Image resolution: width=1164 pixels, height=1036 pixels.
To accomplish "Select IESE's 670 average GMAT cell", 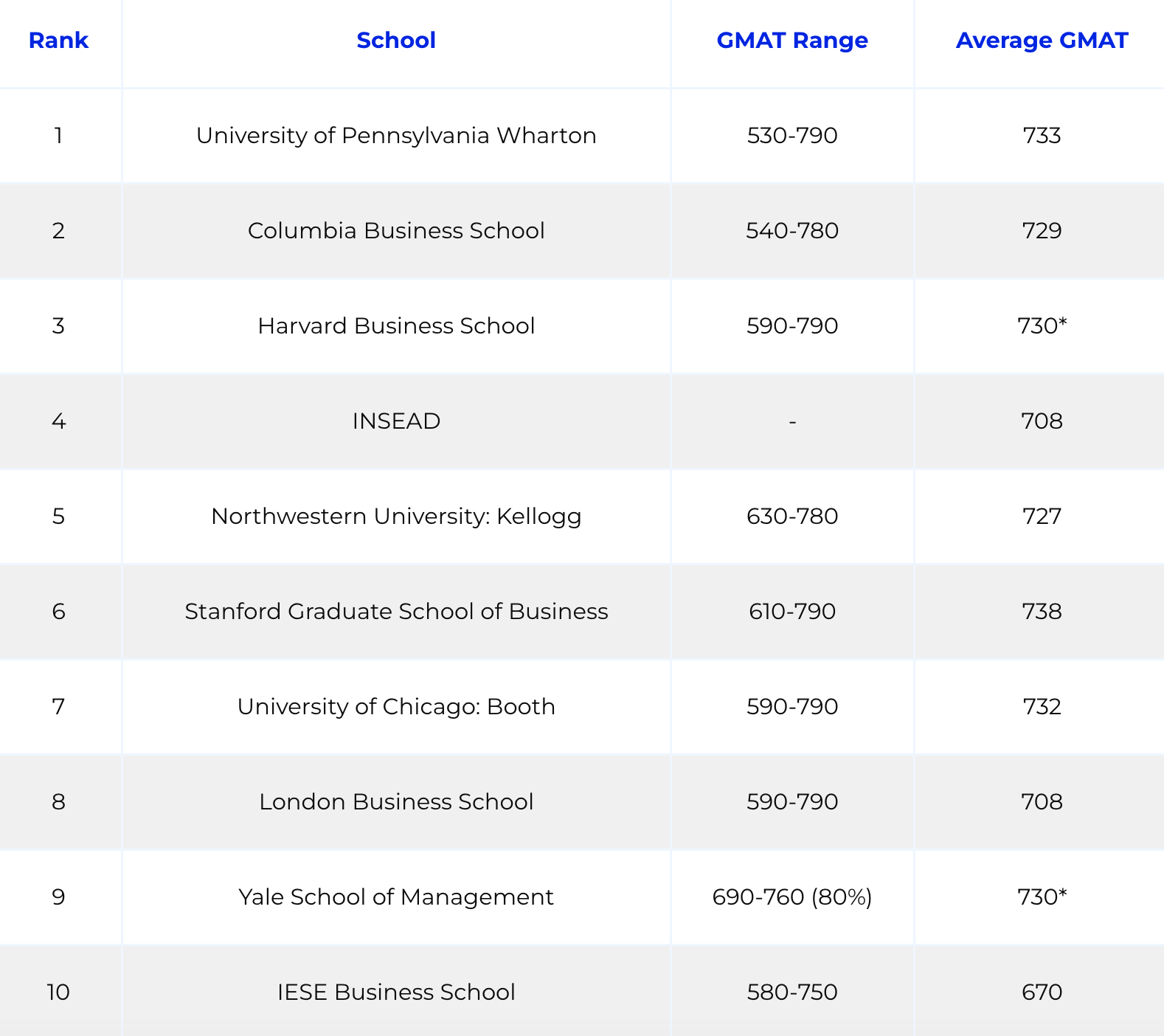I will [1042, 992].
